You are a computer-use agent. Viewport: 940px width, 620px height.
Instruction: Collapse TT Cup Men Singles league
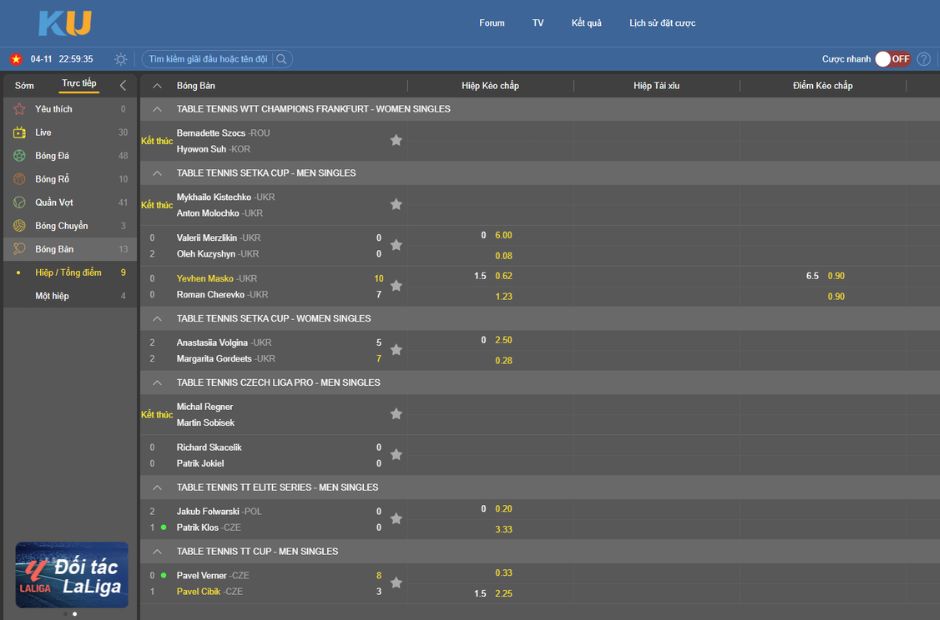point(157,552)
